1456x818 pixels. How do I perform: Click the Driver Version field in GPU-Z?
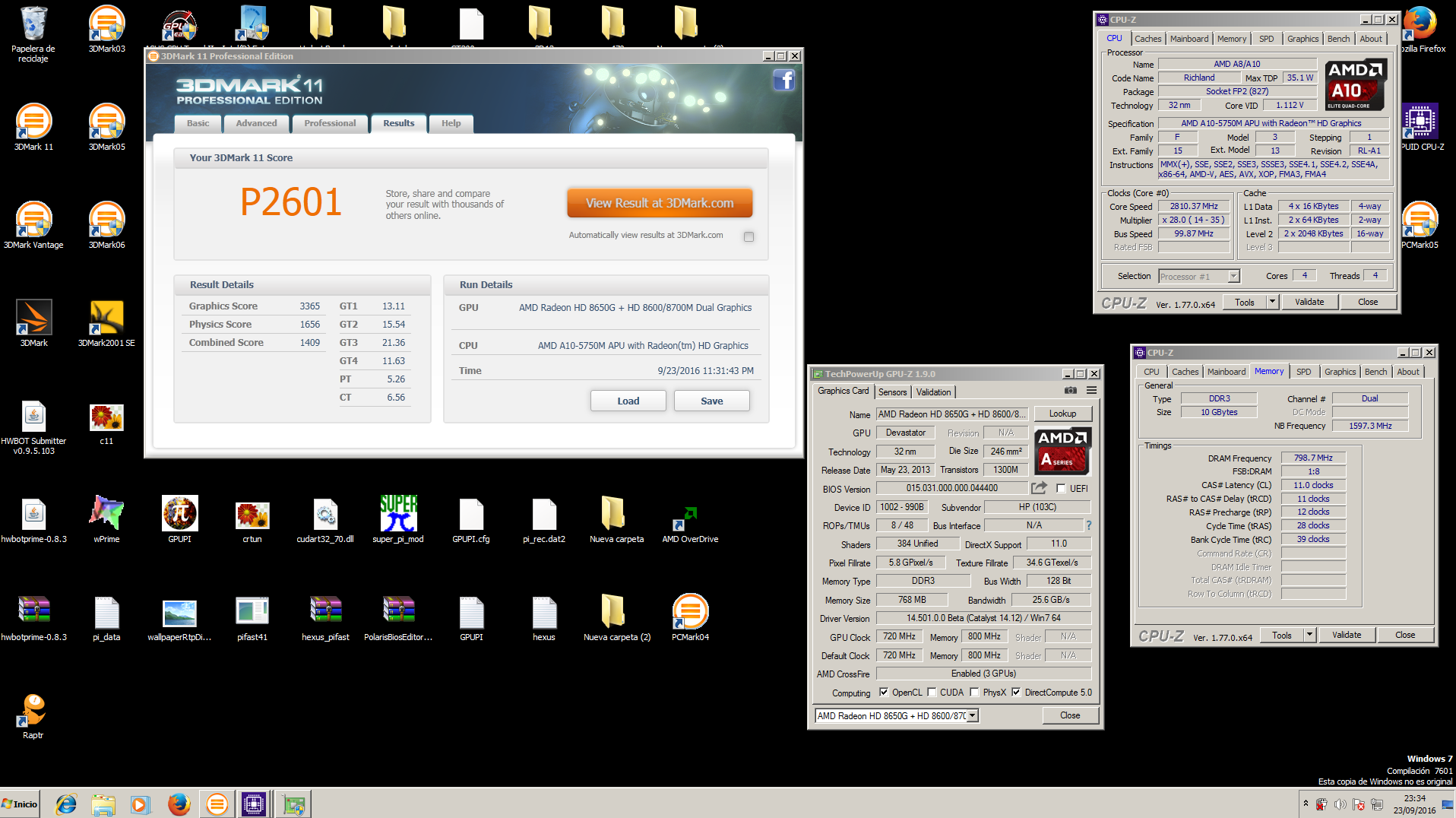983,618
